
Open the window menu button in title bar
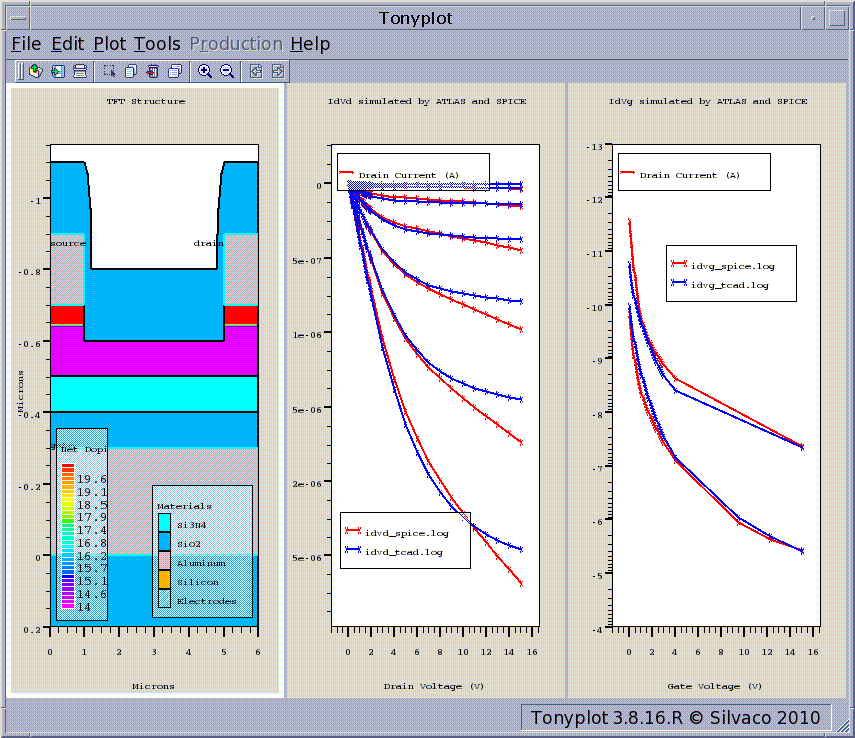[18, 18]
